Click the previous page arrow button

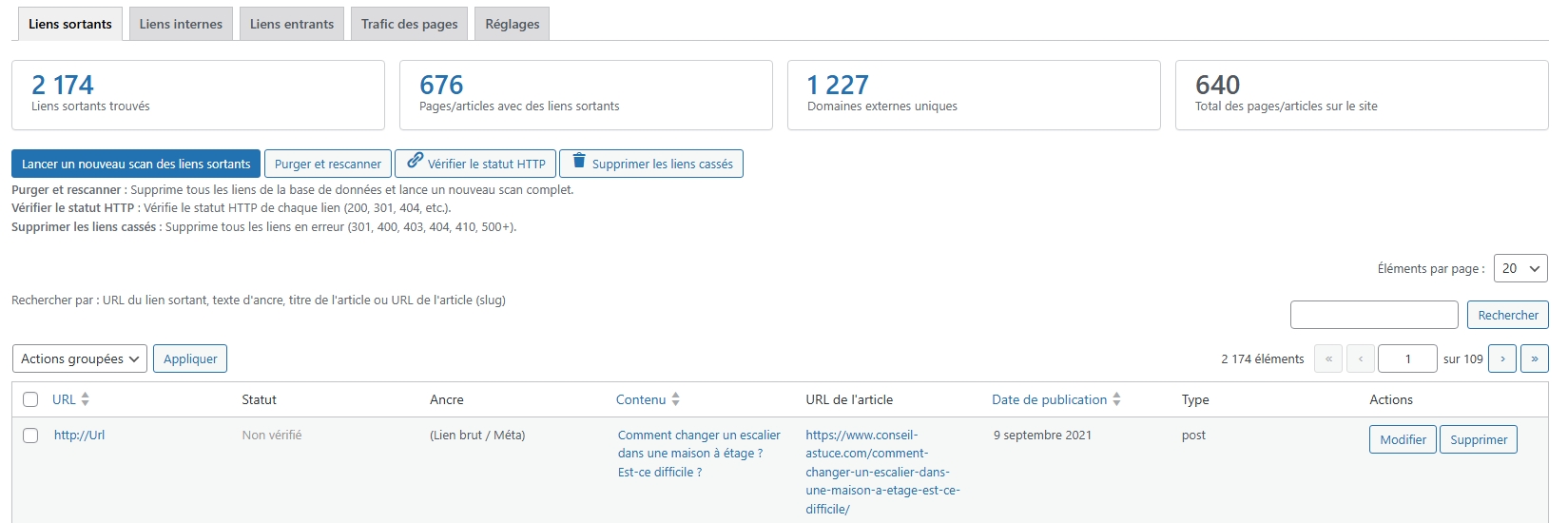[1361, 358]
